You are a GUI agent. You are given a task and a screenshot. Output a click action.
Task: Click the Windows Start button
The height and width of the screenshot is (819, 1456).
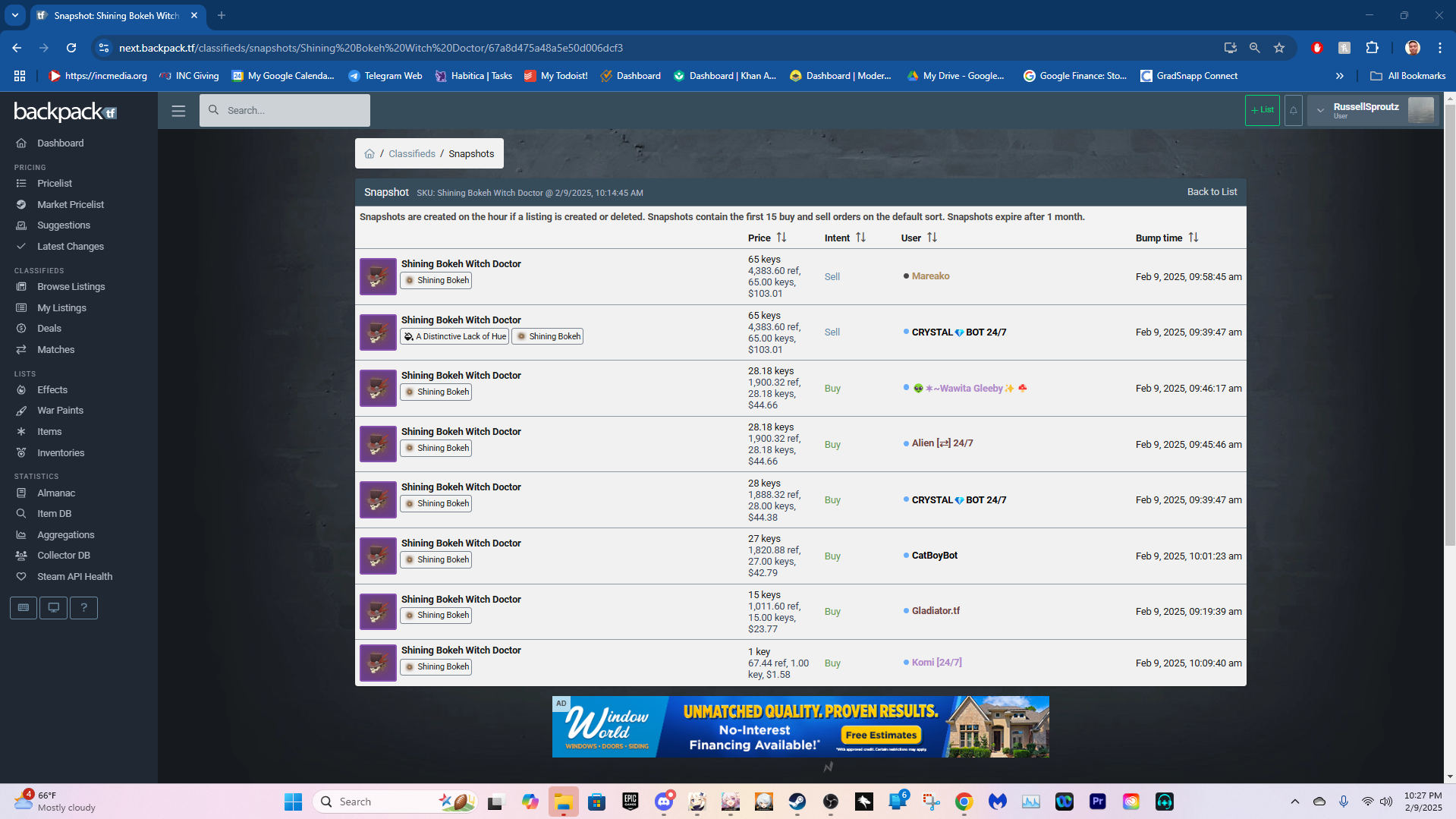[294, 802]
